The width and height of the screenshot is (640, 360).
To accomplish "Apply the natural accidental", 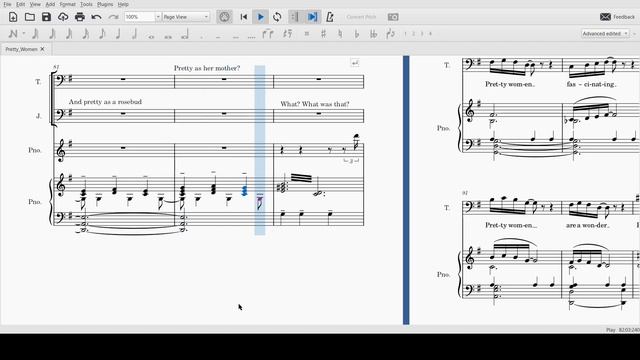I will [340, 33].
